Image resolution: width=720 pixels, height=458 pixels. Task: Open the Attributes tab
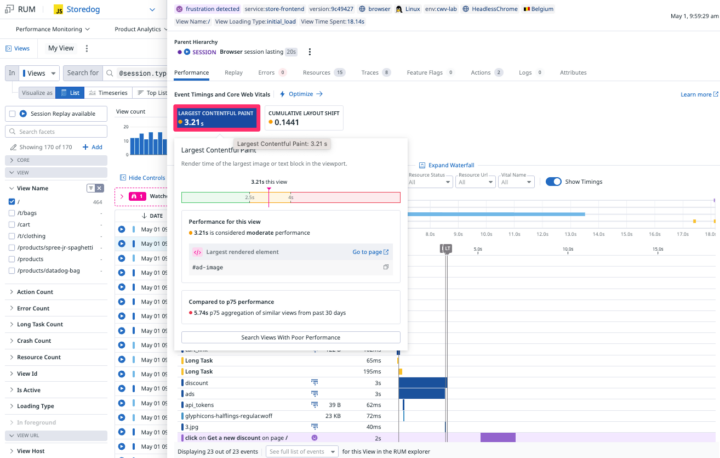click(x=573, y=73)
